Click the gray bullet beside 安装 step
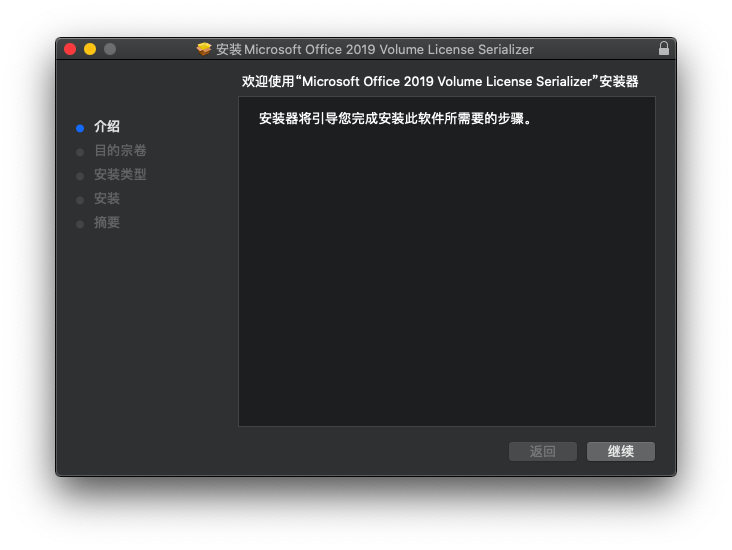Image resolution: width=732 pixels, height=550 pixels. 80,200
